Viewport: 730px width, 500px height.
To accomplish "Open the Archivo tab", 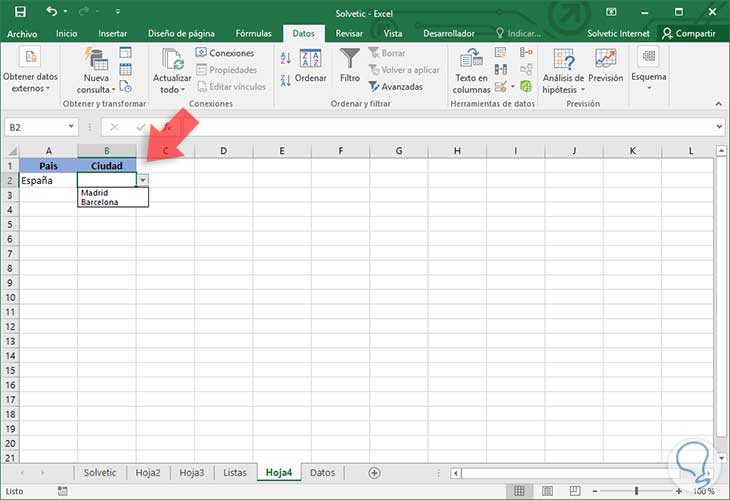I will point(22,34).
